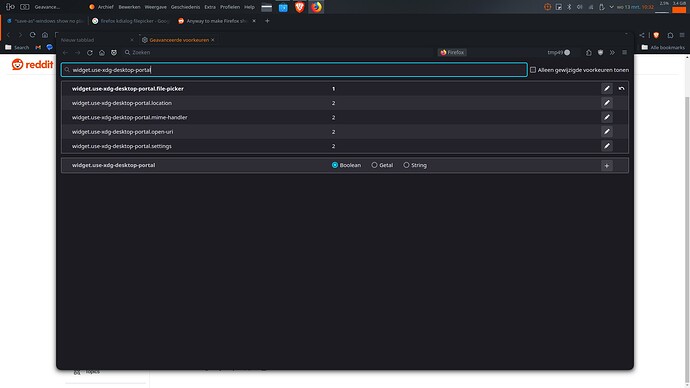Edit the file-picker preference with pencil icon
This screenshot has width=690, height=388.
click(606, 88)
